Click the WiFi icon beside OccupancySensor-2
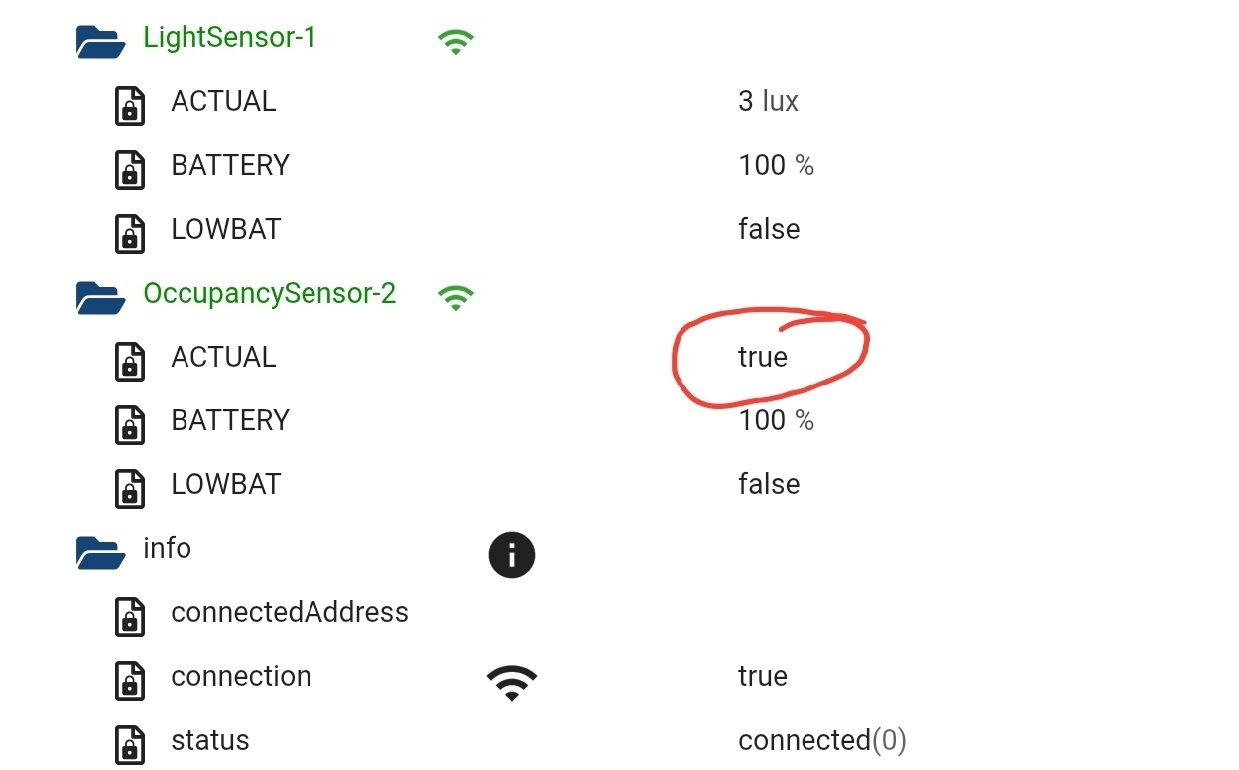This screenshot has width=1239, height=770. 455,296
